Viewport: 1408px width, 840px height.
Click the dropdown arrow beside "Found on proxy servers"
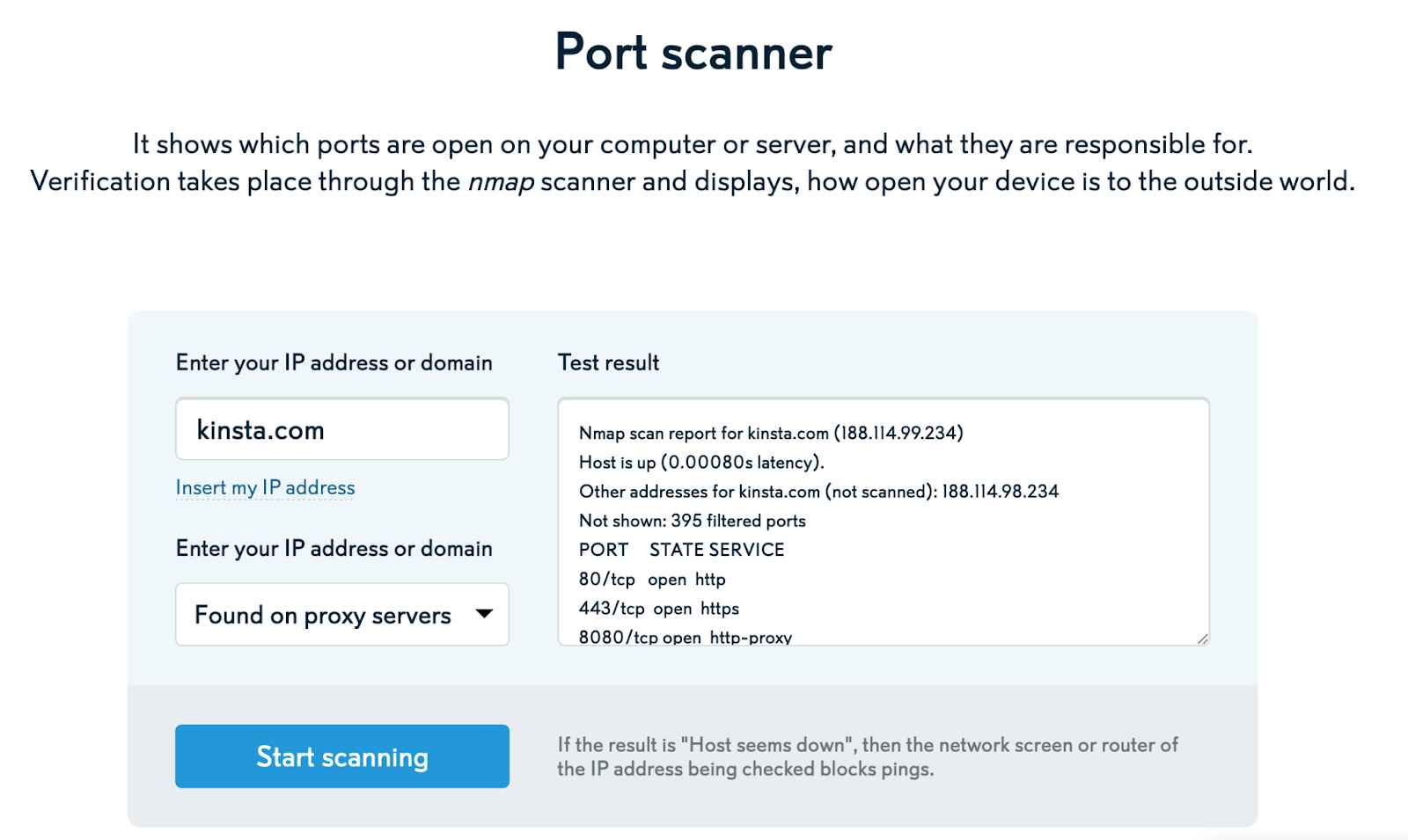coord(484,614)
